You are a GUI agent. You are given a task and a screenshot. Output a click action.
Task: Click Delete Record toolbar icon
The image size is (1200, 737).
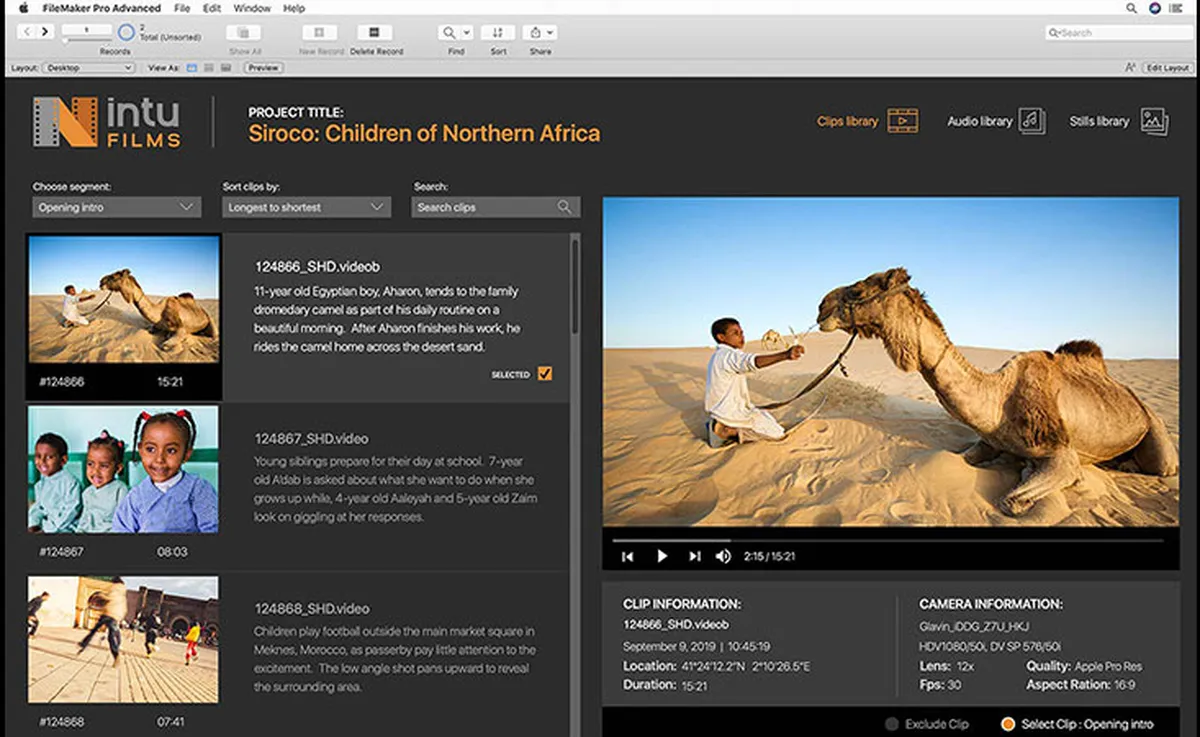(375, 33)
